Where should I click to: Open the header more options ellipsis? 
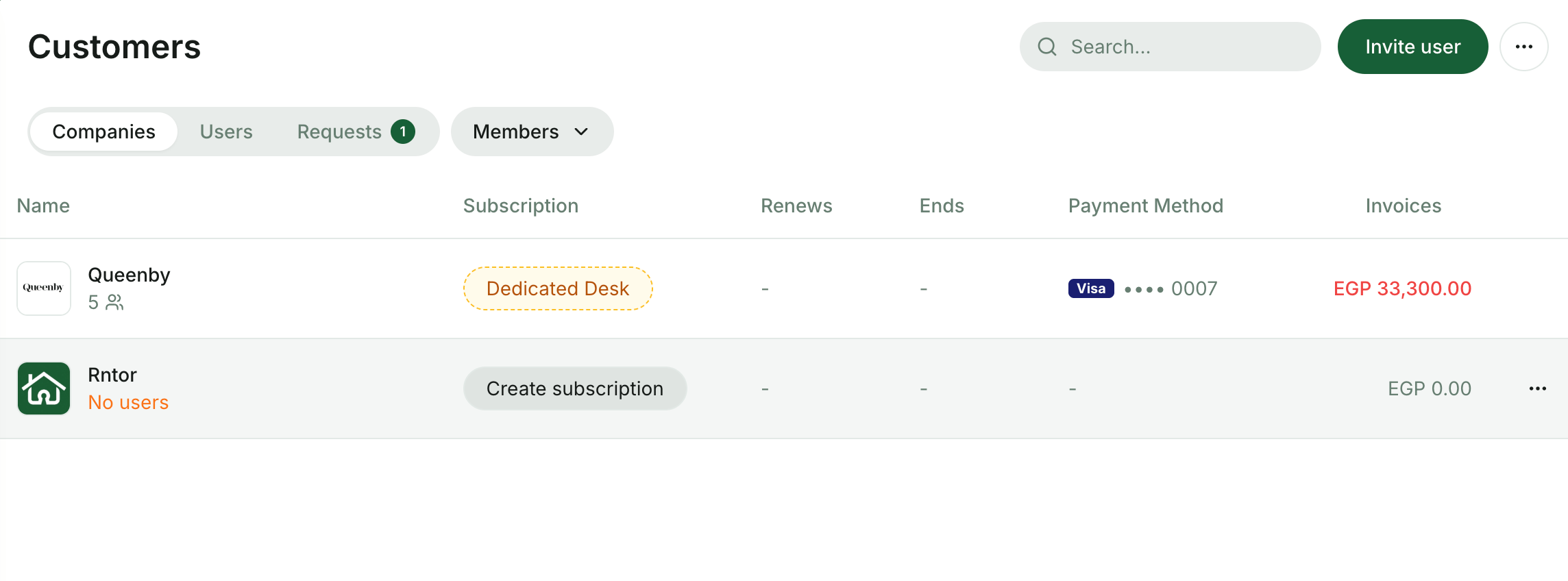[1524, 47]
